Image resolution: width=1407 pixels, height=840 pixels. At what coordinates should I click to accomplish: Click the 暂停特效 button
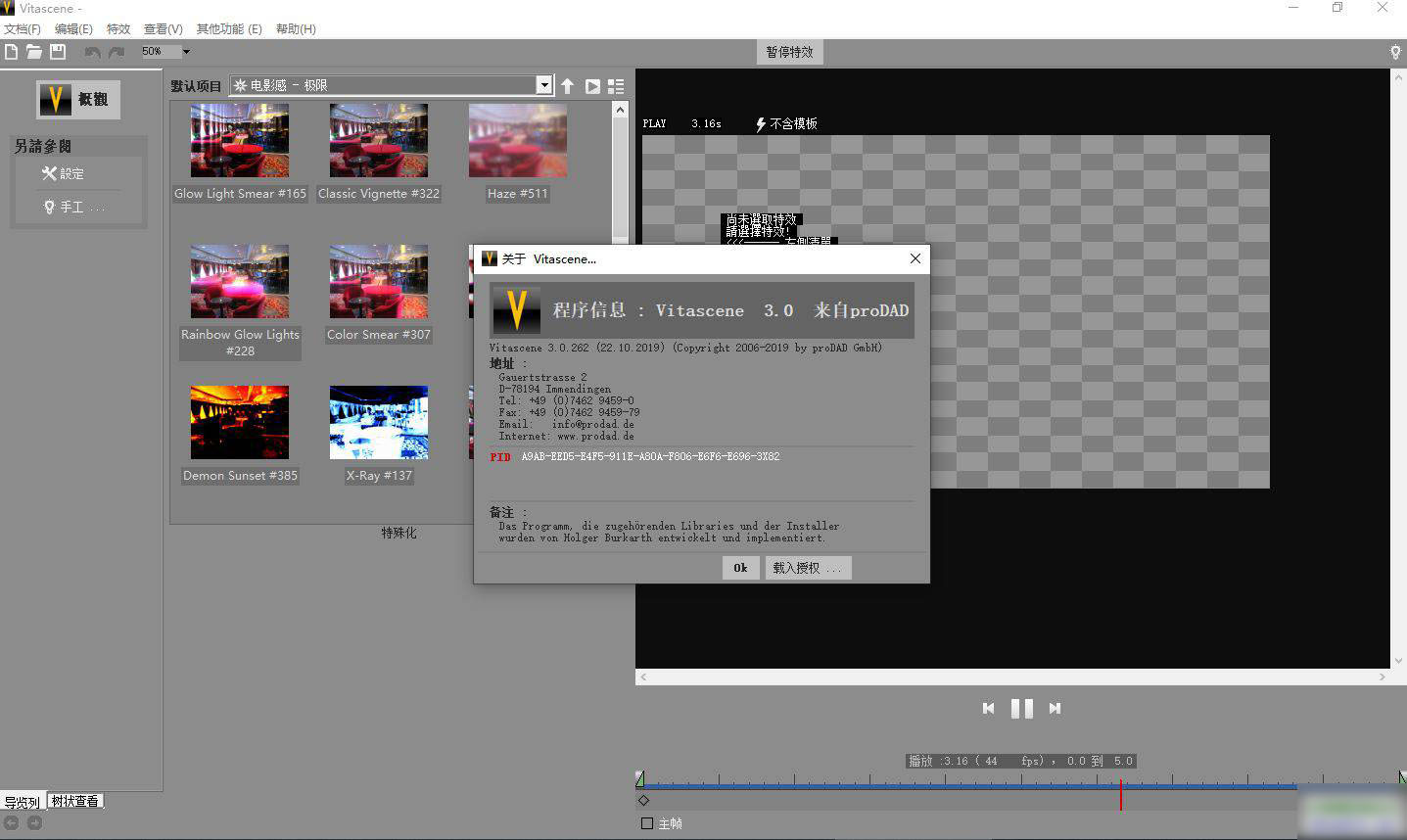790,52
